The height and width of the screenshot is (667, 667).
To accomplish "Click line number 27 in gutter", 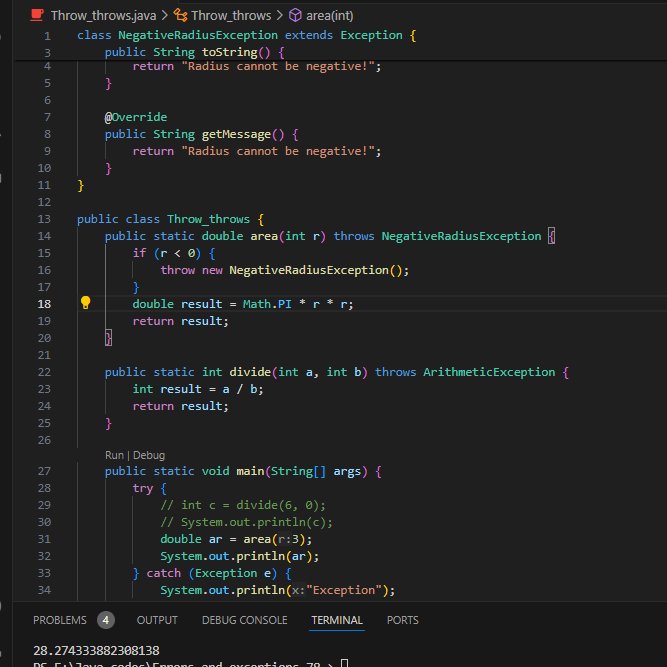I will (x=44, y=471).
